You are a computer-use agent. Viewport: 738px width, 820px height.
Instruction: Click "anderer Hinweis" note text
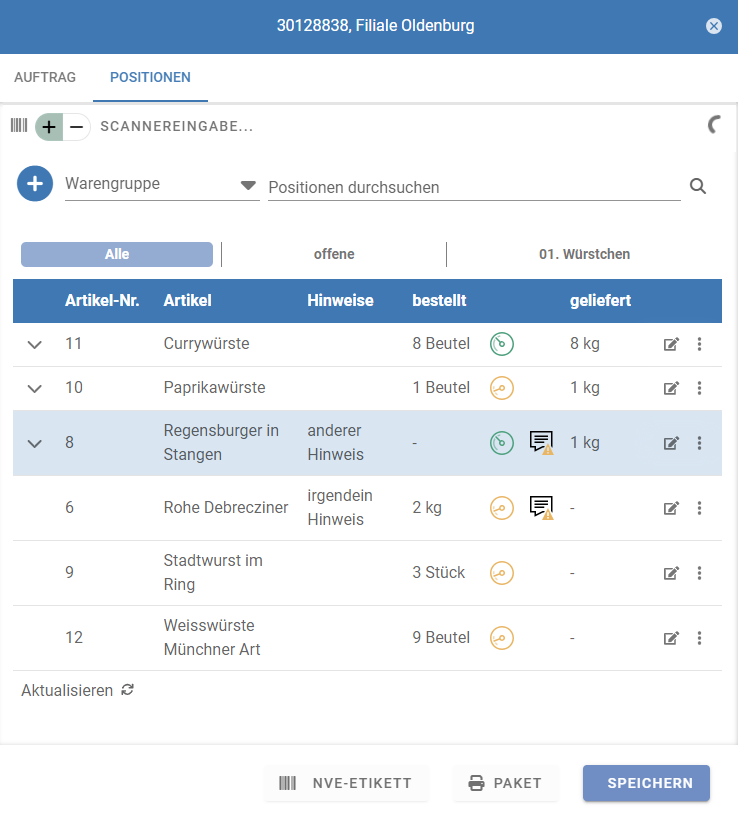[x=335, y=442]
